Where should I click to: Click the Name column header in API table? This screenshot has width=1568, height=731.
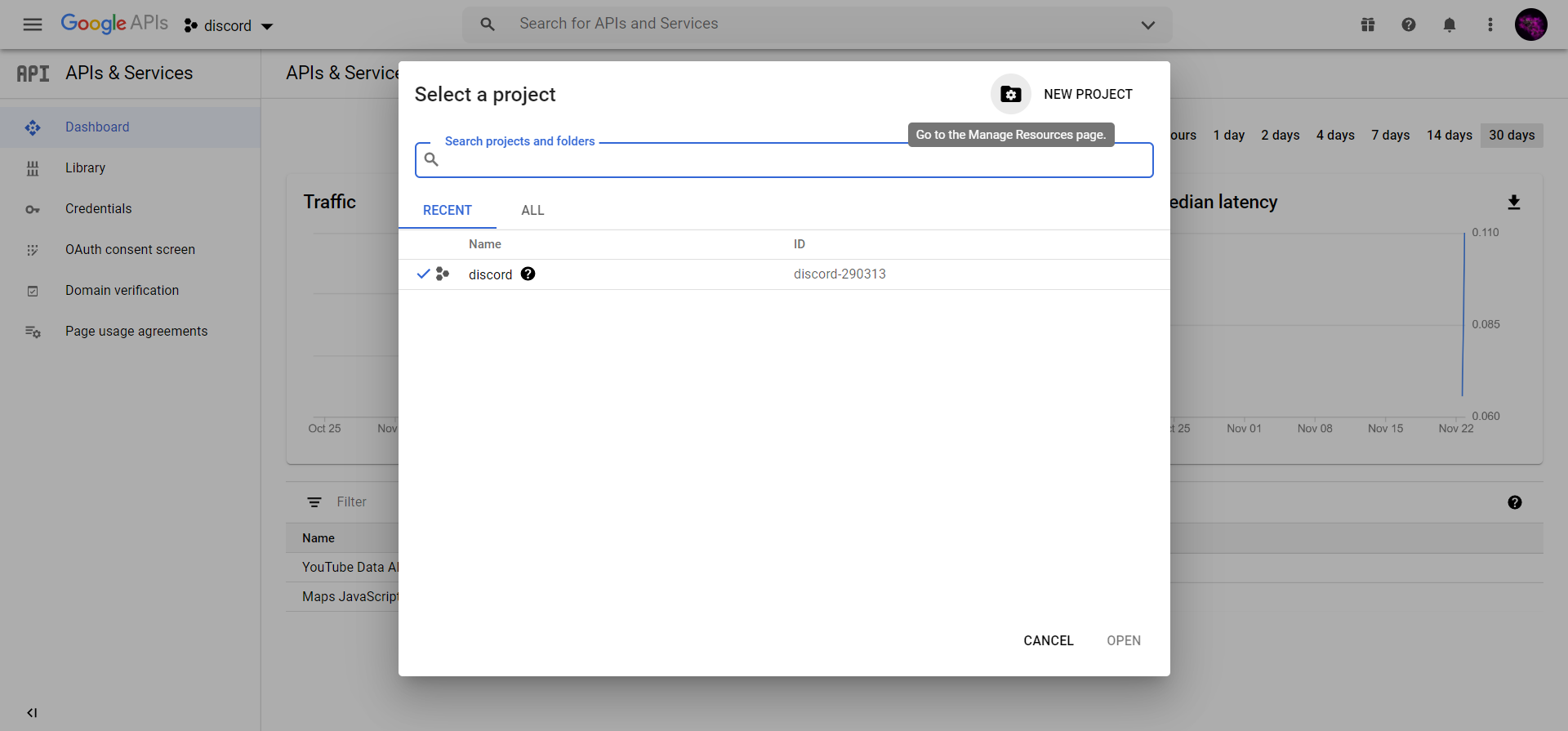[318, 538]
